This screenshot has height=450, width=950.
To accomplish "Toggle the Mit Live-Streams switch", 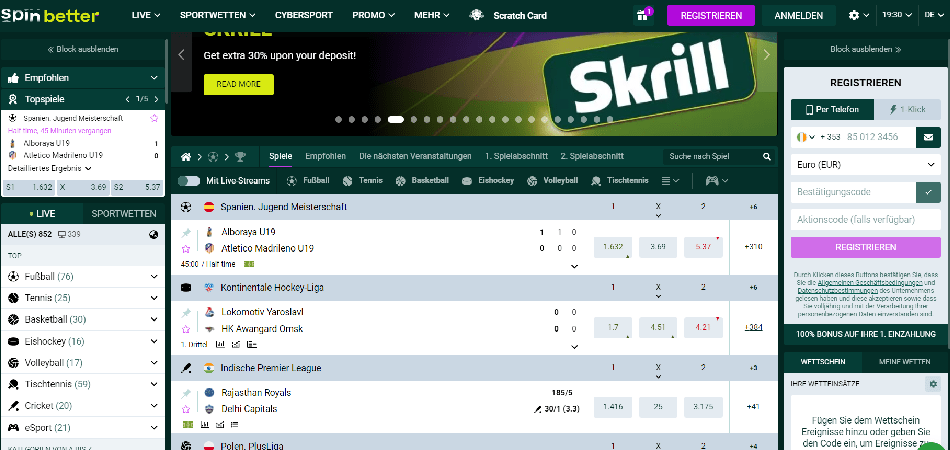I will [x=189, y=181].
